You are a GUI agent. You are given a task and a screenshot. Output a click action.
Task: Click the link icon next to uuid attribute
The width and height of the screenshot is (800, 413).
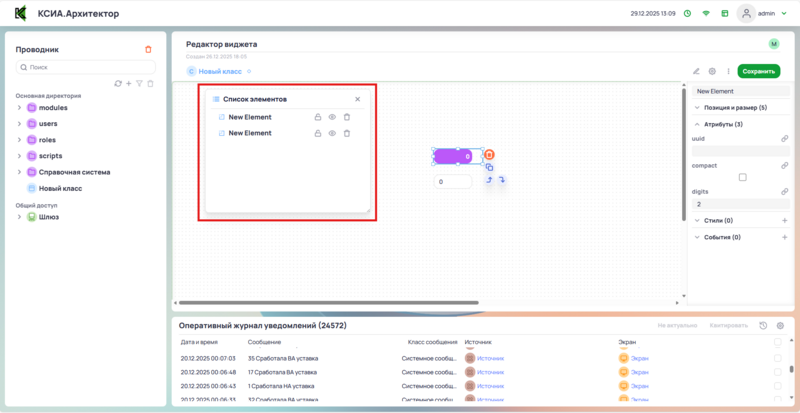click(x=784, y=139)
